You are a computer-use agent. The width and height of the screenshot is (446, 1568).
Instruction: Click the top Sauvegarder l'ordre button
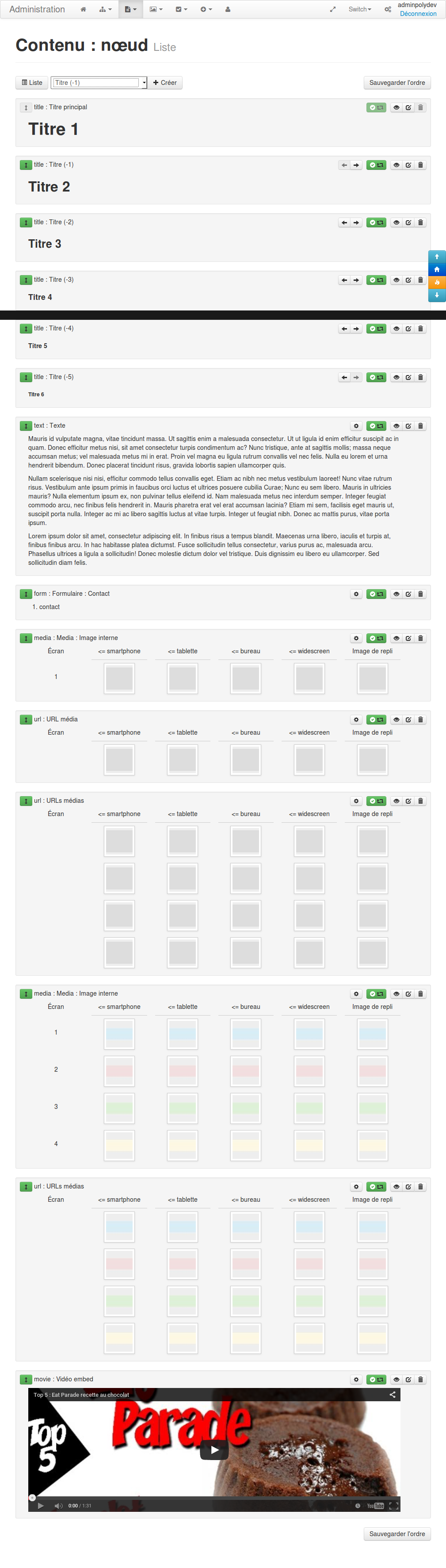(397, 83)
